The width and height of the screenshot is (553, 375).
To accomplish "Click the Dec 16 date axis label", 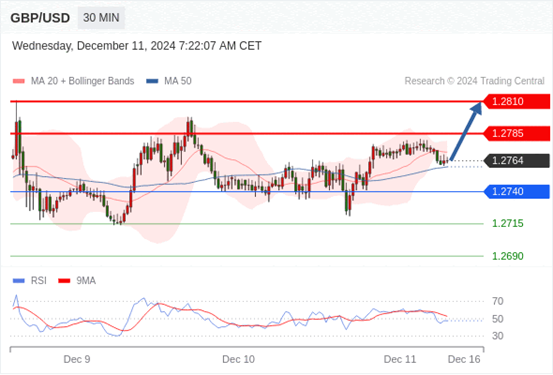I will pos(464,359).
